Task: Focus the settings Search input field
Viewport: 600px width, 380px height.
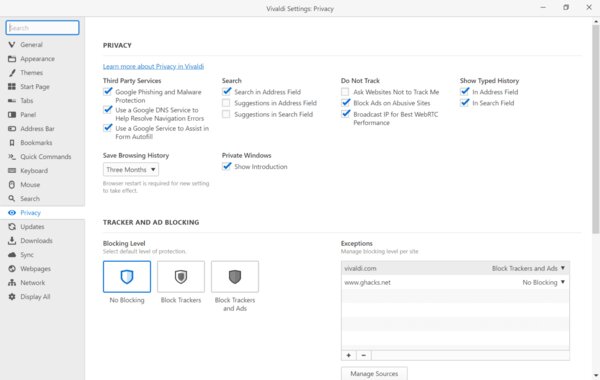Action: coord(42,28)
